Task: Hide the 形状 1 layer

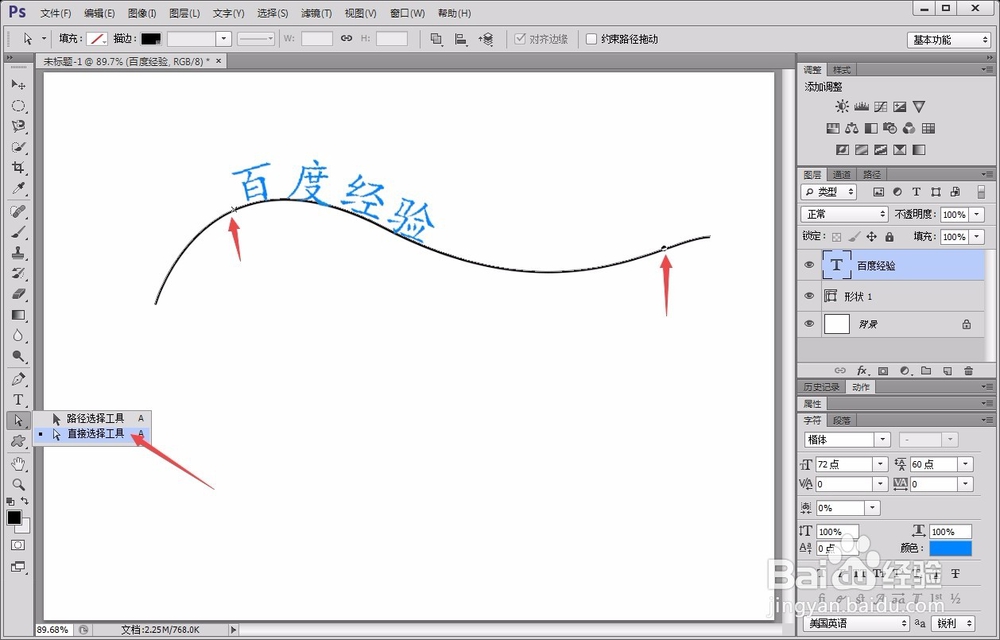Action: click(x=809, y=296)
